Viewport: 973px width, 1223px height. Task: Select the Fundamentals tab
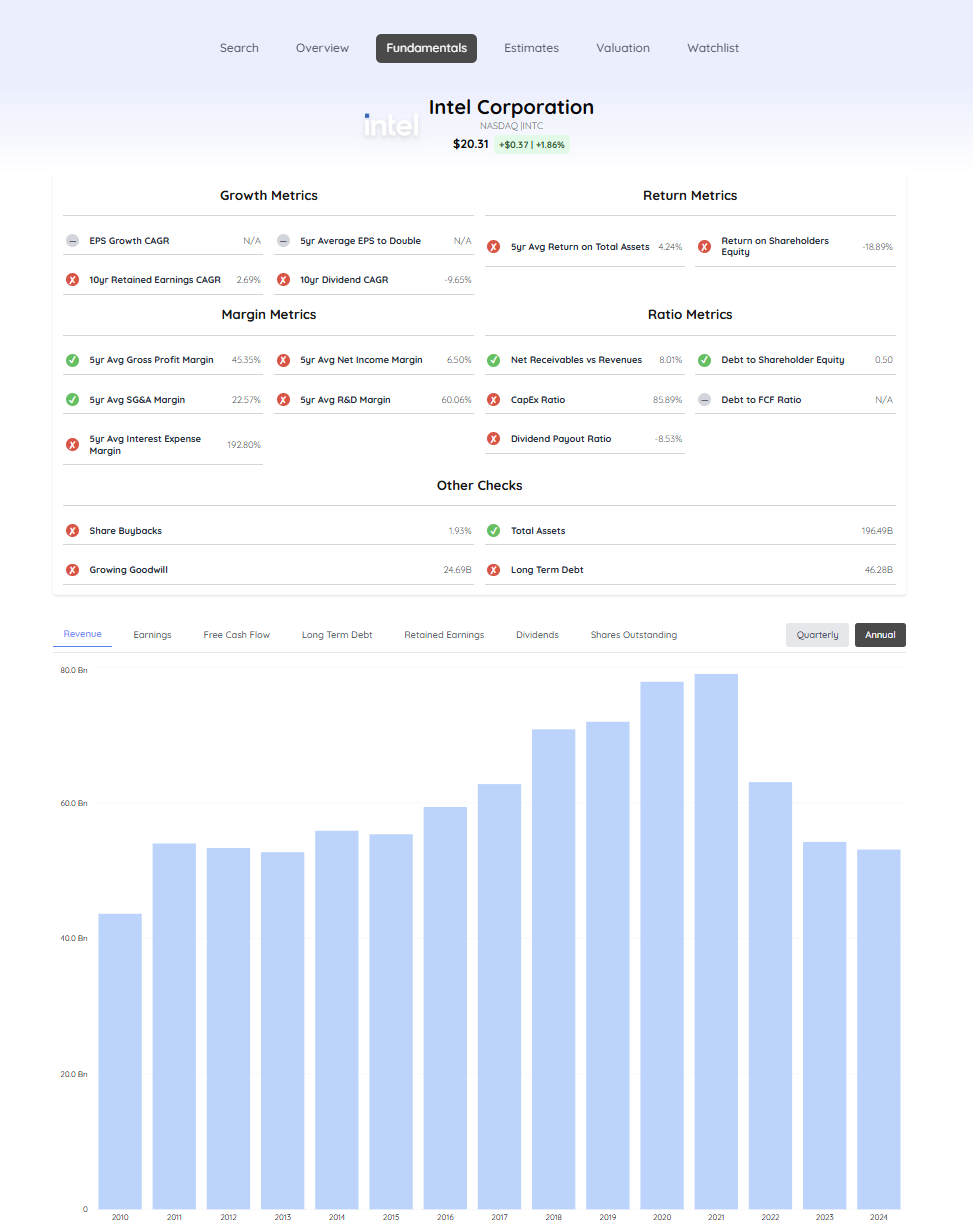click(x=426, y=48)
